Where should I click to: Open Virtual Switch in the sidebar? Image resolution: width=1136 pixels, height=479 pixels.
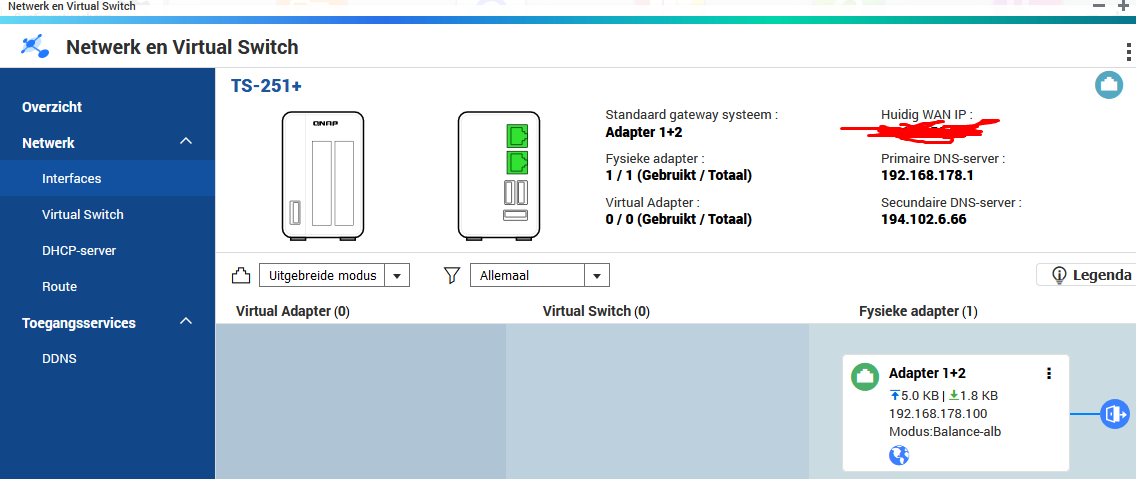tap(83, 214)
